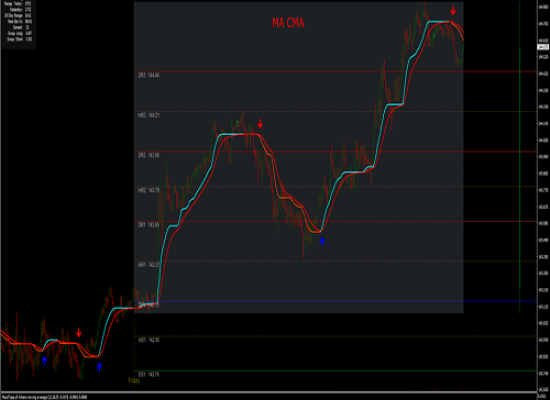Click the Spread row in info panel

(x=20, y=27)
